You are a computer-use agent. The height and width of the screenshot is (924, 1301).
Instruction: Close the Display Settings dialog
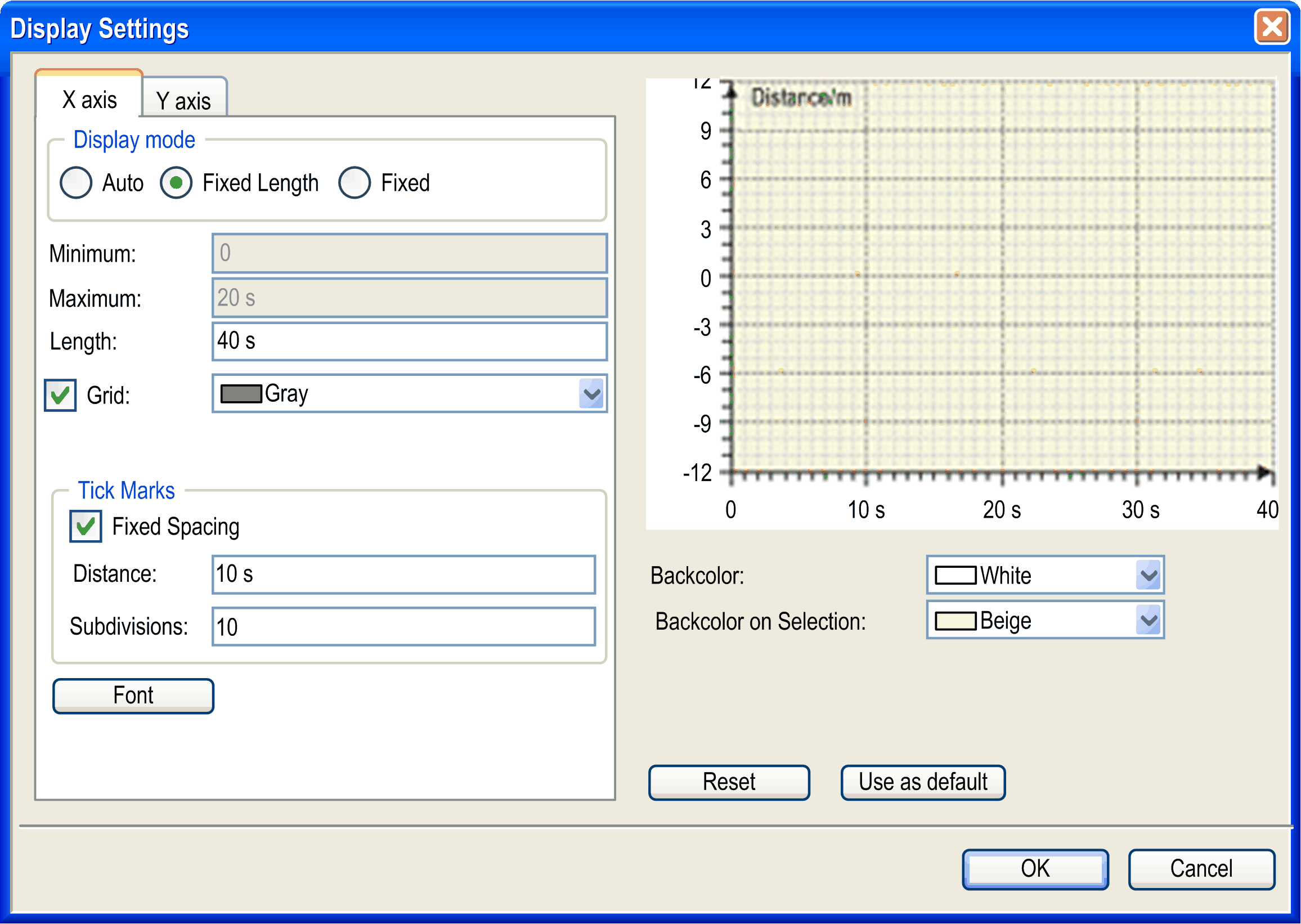pyautogui.click(x=1272, y=27)
